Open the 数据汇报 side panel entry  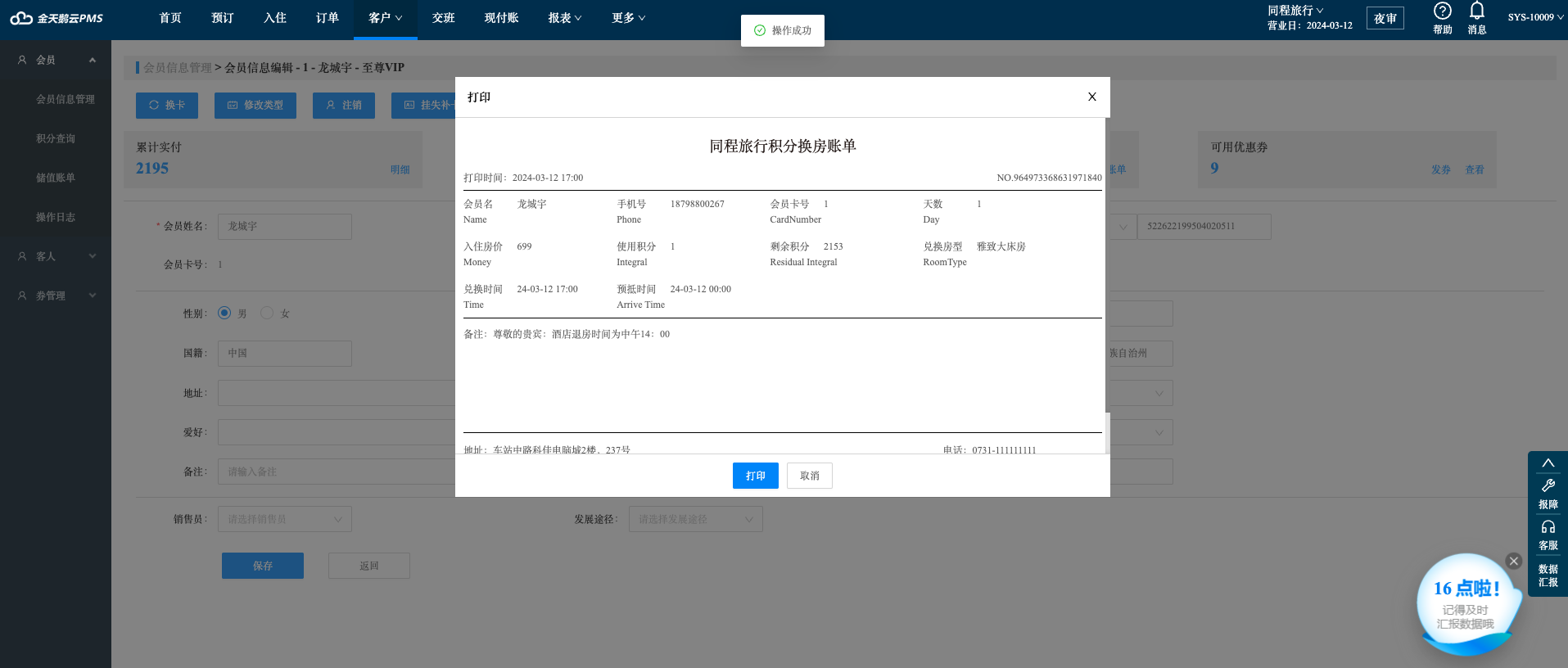point(1548,575)
